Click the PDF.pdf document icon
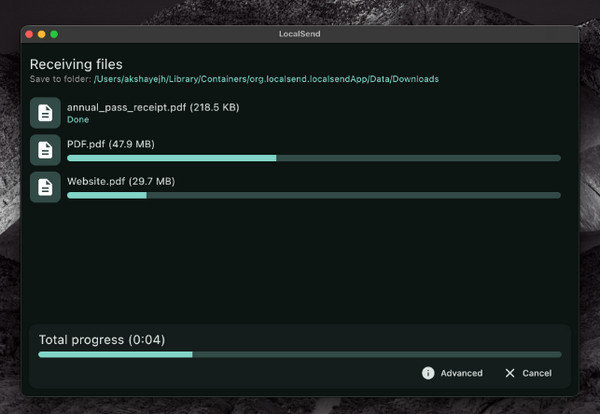 pos(45,150)
